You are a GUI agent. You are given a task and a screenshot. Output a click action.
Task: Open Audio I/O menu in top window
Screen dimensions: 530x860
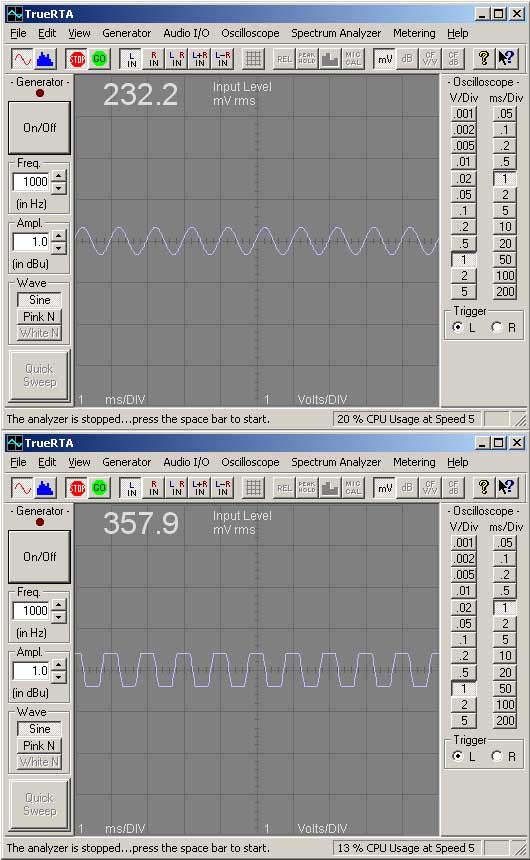[186, 33]
